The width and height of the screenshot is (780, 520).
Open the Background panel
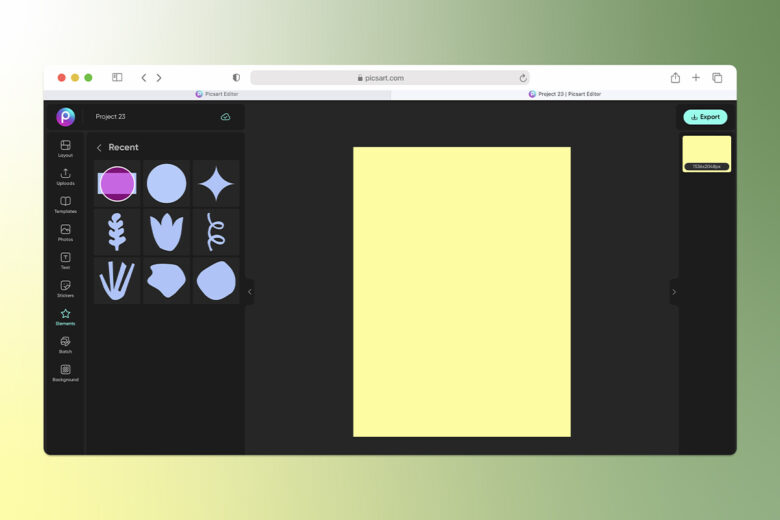pos(65,373)
